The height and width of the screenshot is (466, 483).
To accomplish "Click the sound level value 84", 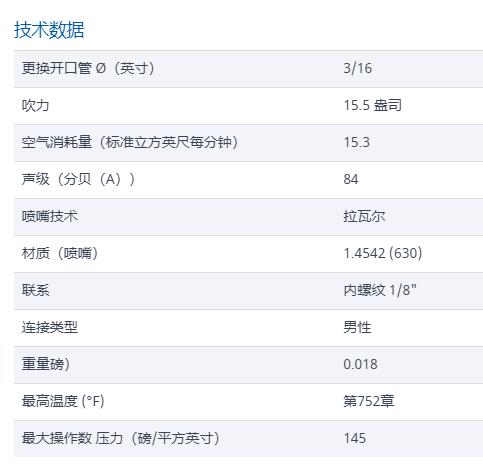I will click(351, 179).
